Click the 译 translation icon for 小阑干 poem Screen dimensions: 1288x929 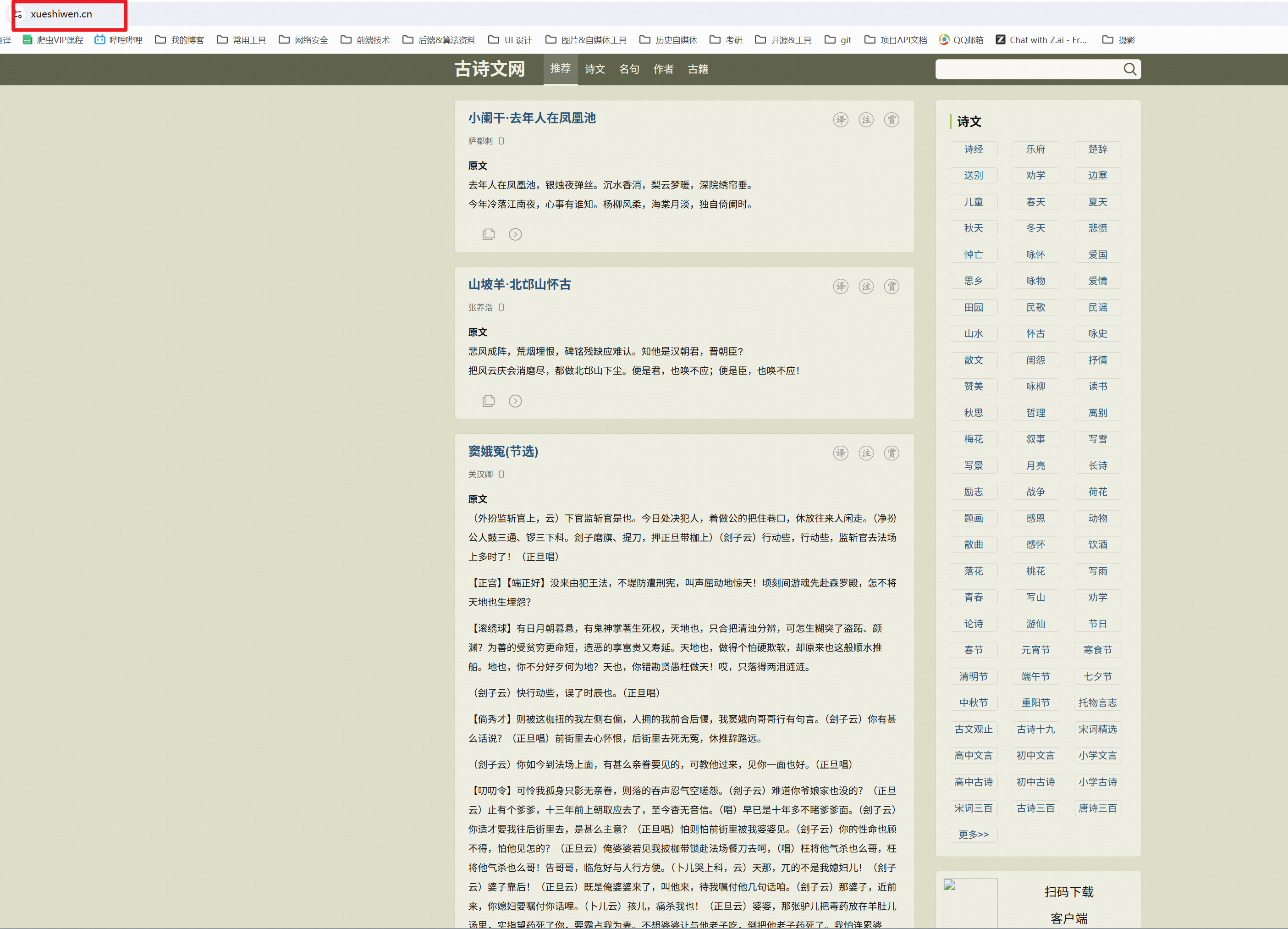click(841, 120)
